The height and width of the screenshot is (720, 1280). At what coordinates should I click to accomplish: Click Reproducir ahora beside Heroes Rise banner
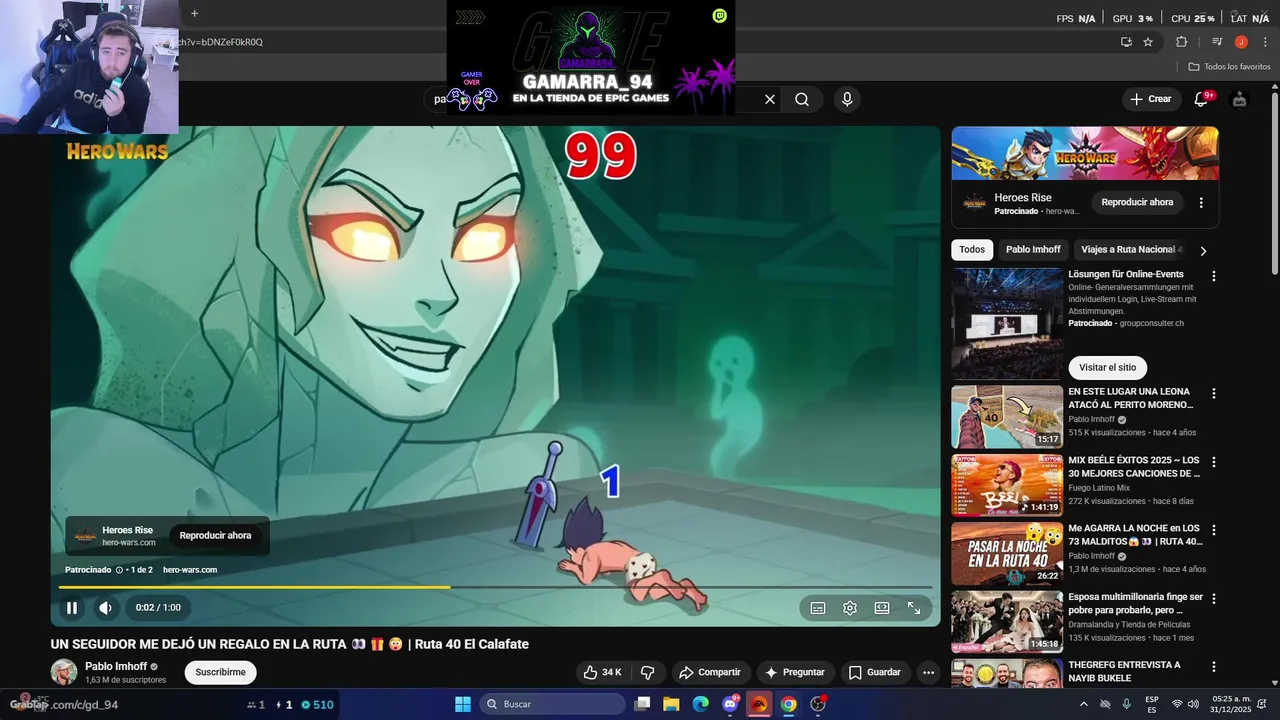click(x=1137, y=202)
